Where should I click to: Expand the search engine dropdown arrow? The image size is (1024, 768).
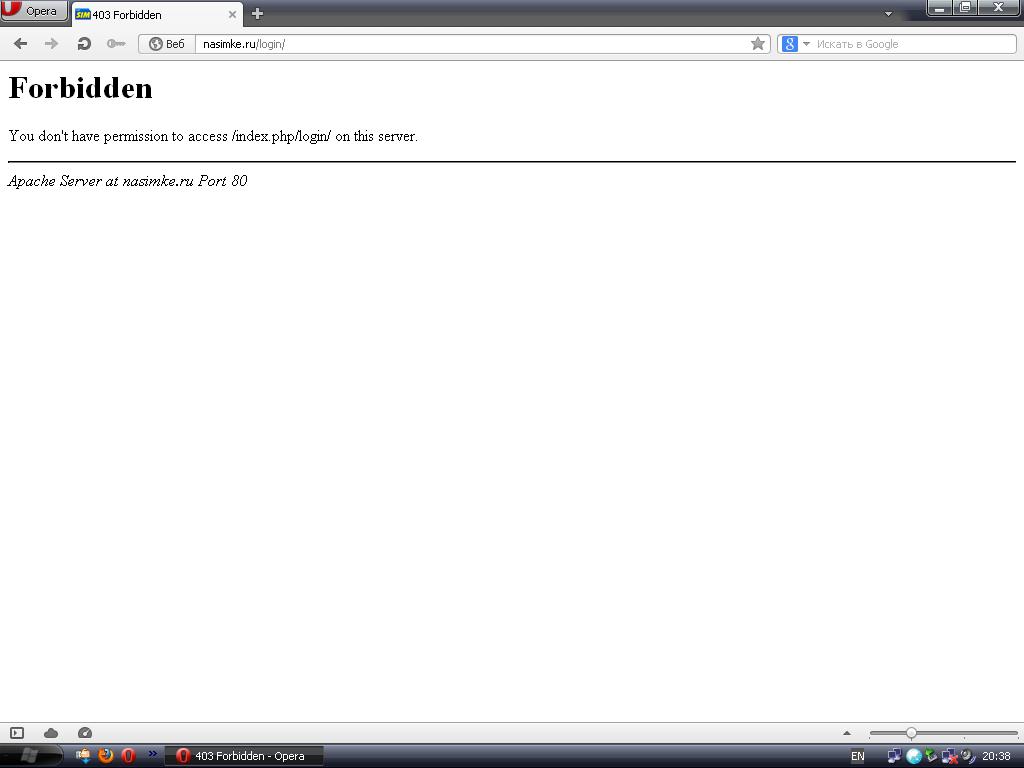(806, 44)
